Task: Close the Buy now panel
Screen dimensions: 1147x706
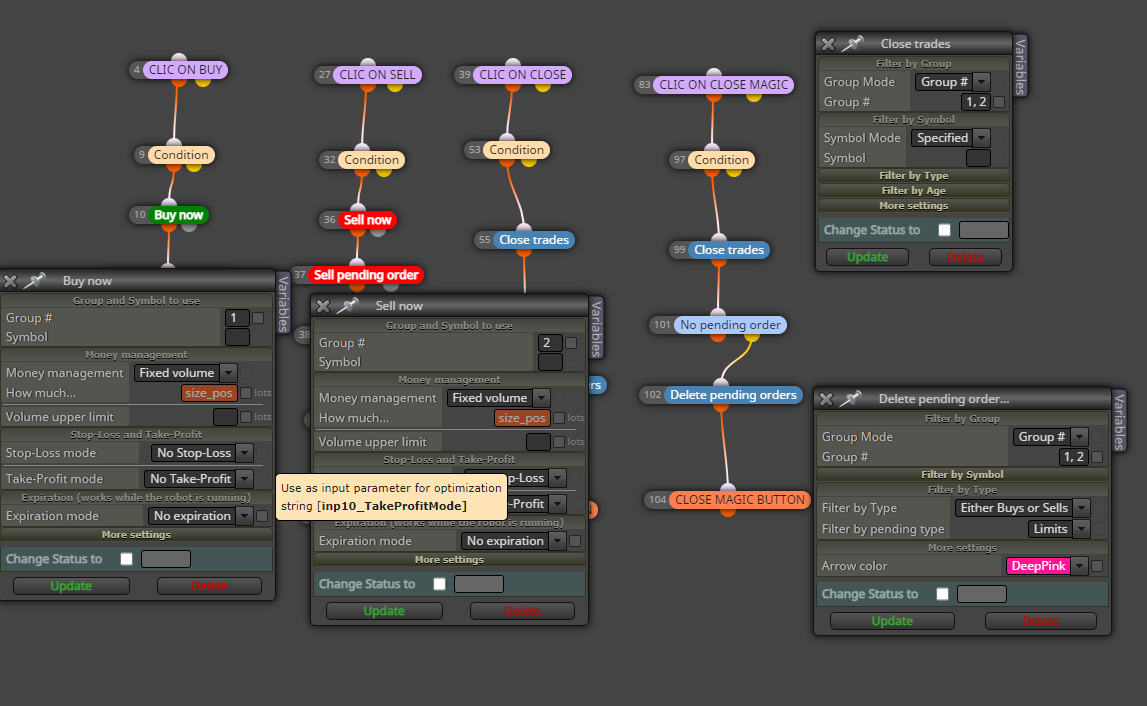Action: pos(10,281)
